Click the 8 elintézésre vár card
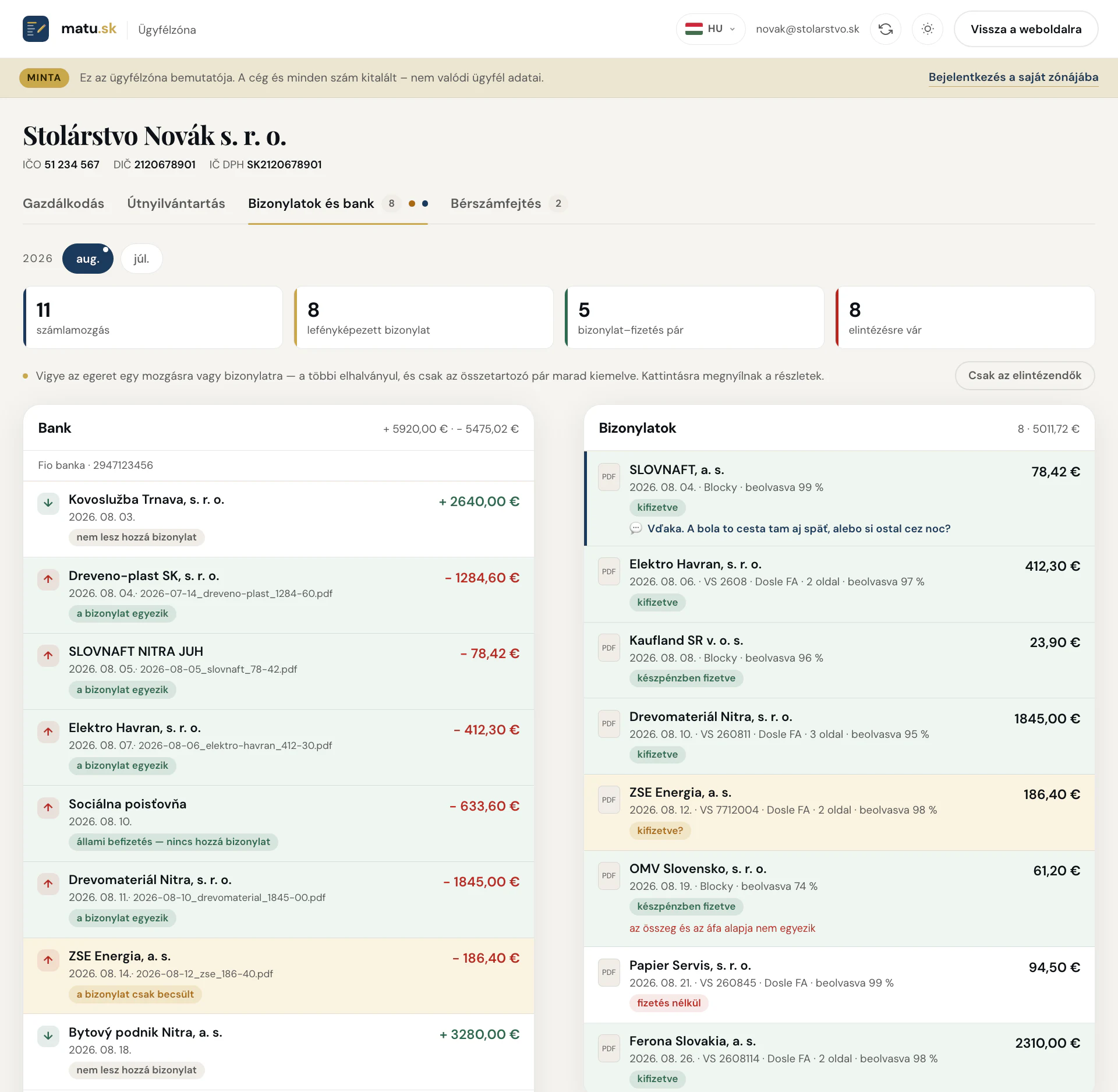The height and width of the screenshot is (1092, 1118). point(965,317)
